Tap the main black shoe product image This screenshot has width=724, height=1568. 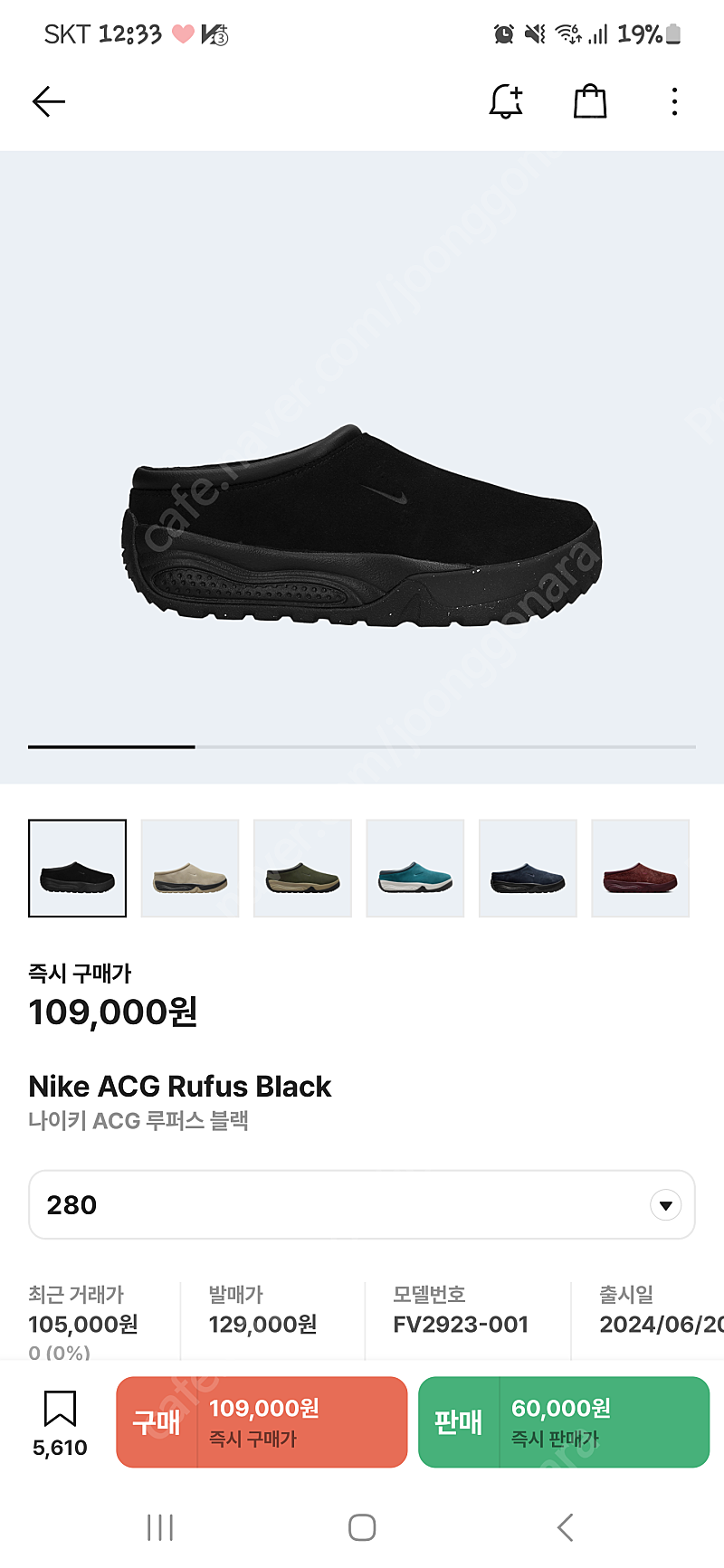coord(362,527)
